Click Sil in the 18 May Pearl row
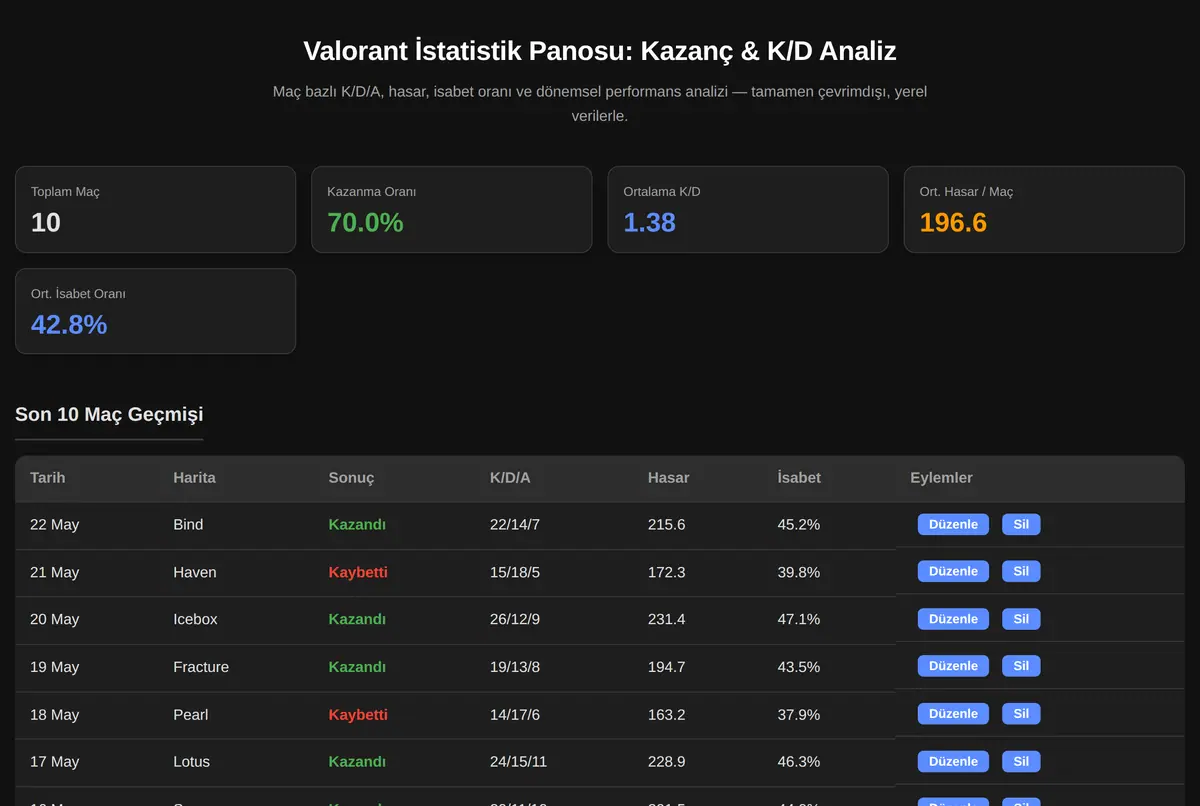 pos(1021,714)
